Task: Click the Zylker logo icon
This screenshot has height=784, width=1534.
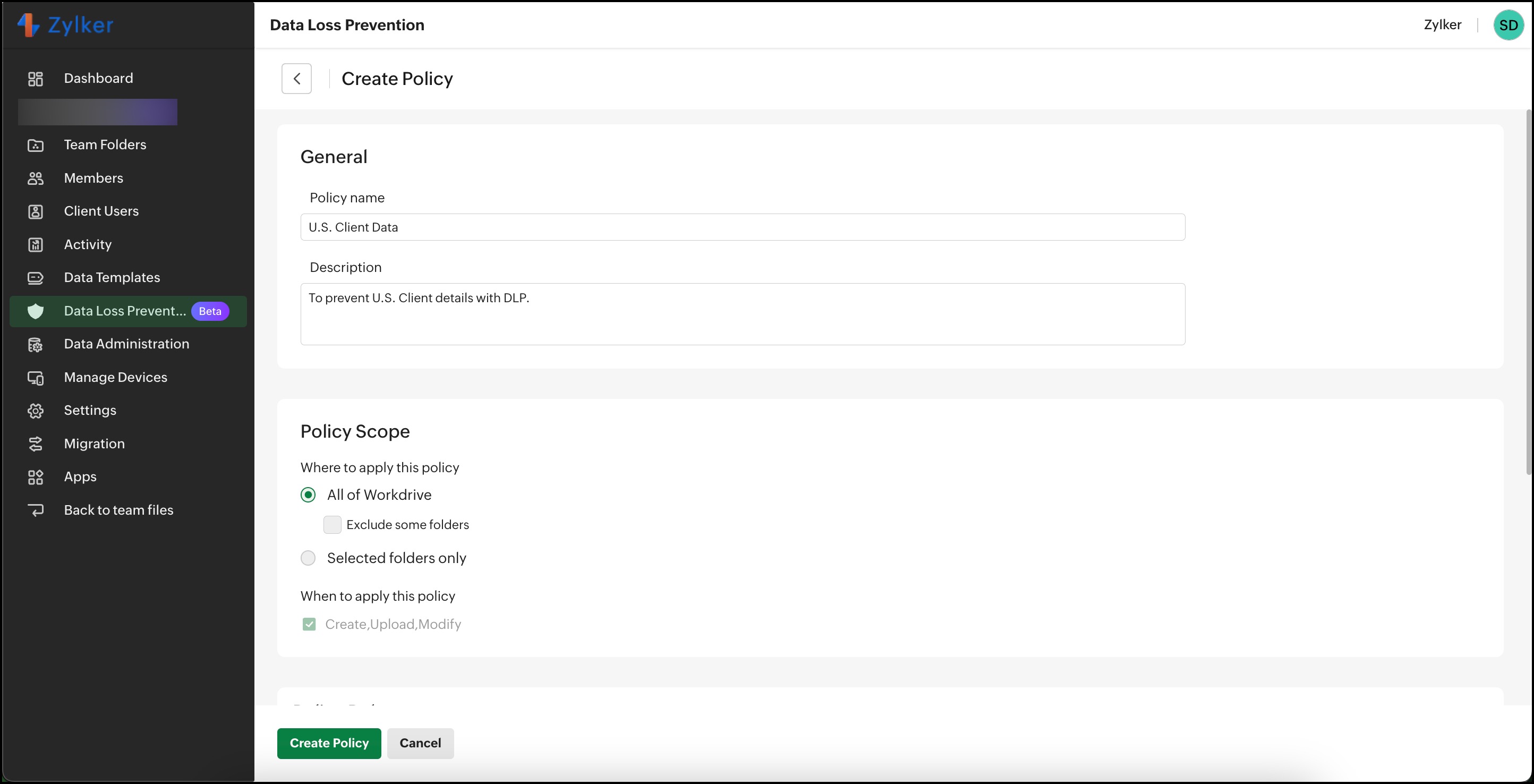Action: 28,25
